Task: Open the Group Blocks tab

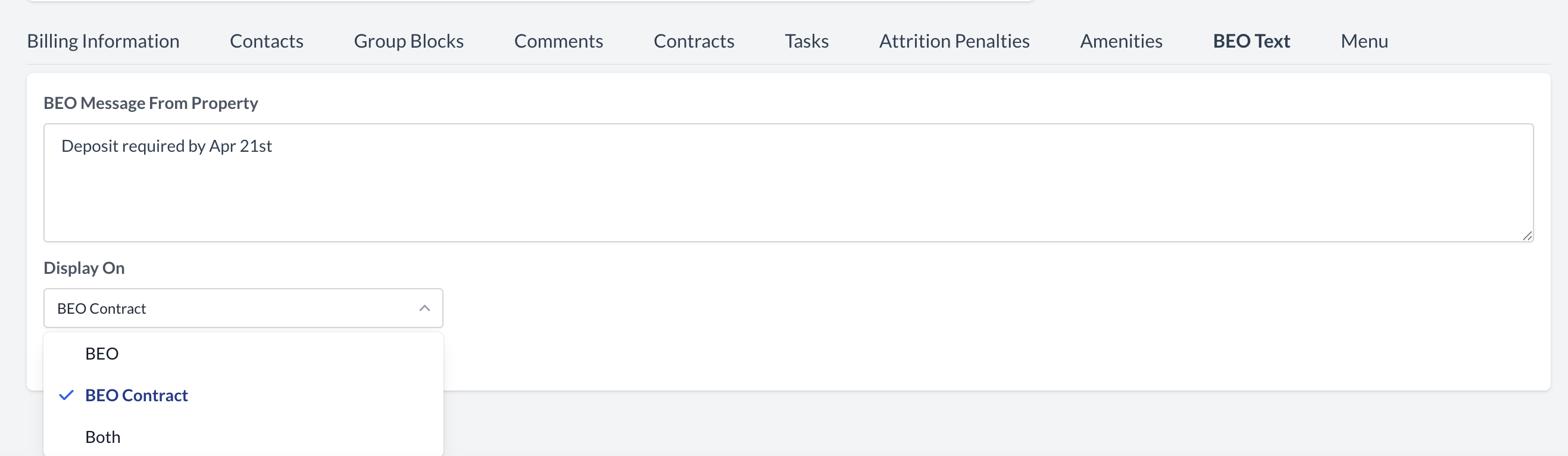Action: (x=408, y=41)
